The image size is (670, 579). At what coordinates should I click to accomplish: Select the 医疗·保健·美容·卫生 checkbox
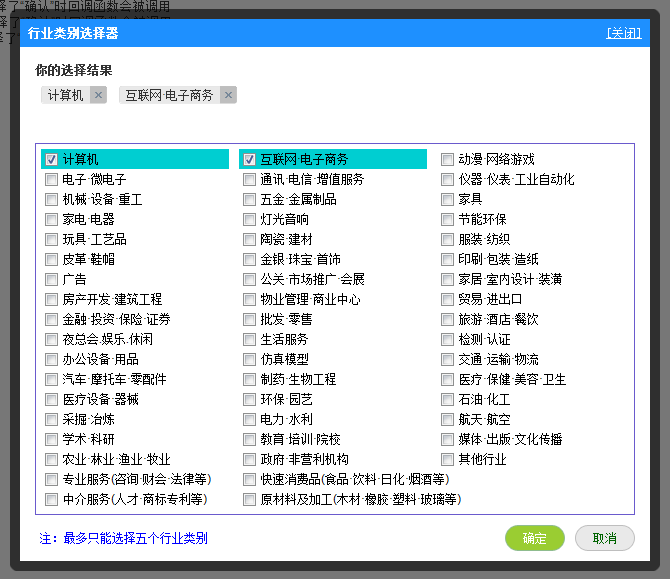click(448, 380)
